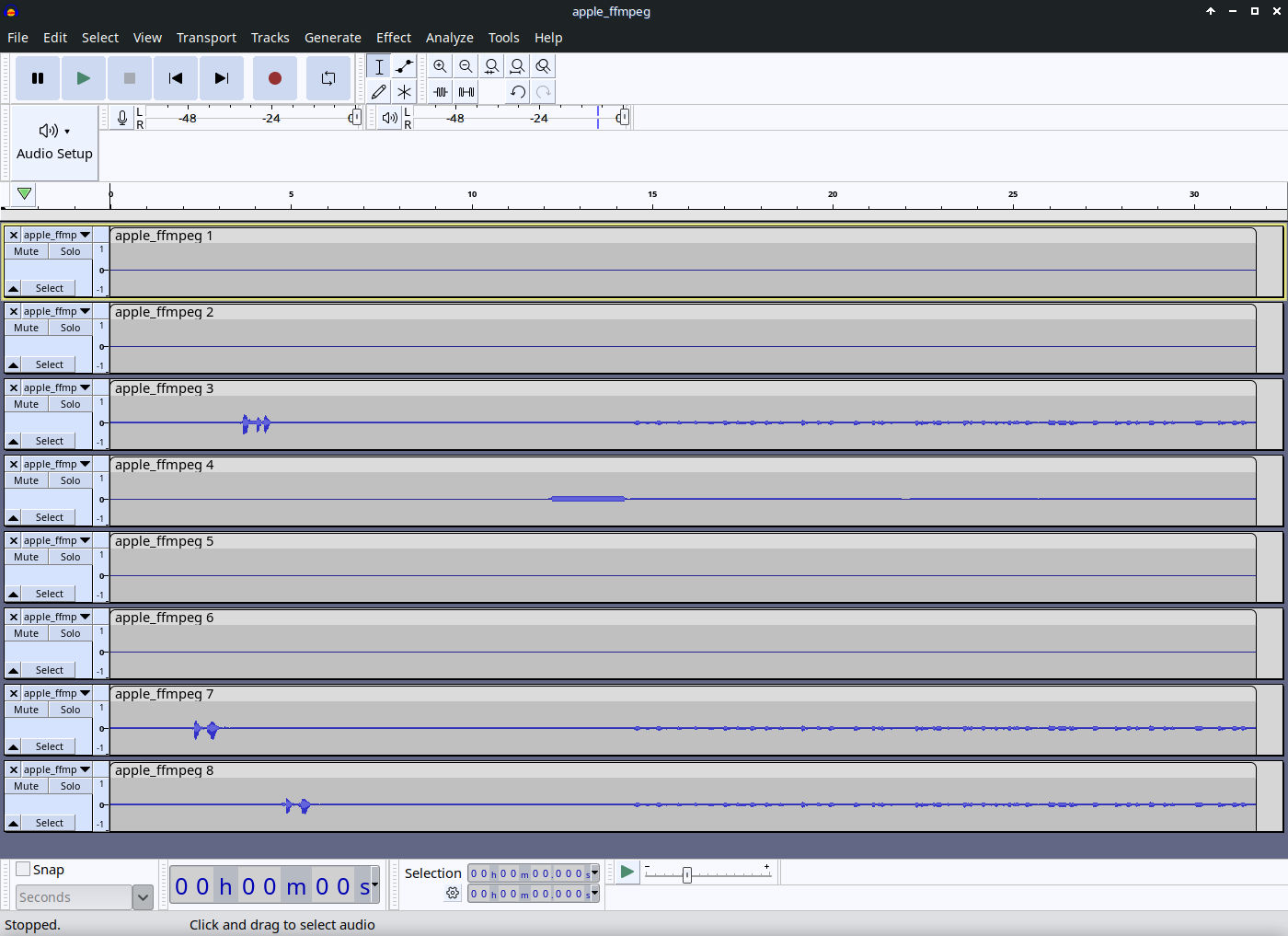Mute the apple_ffmpeg 3 track
The width and height of the screenshot is (1288, 936).
27,404
